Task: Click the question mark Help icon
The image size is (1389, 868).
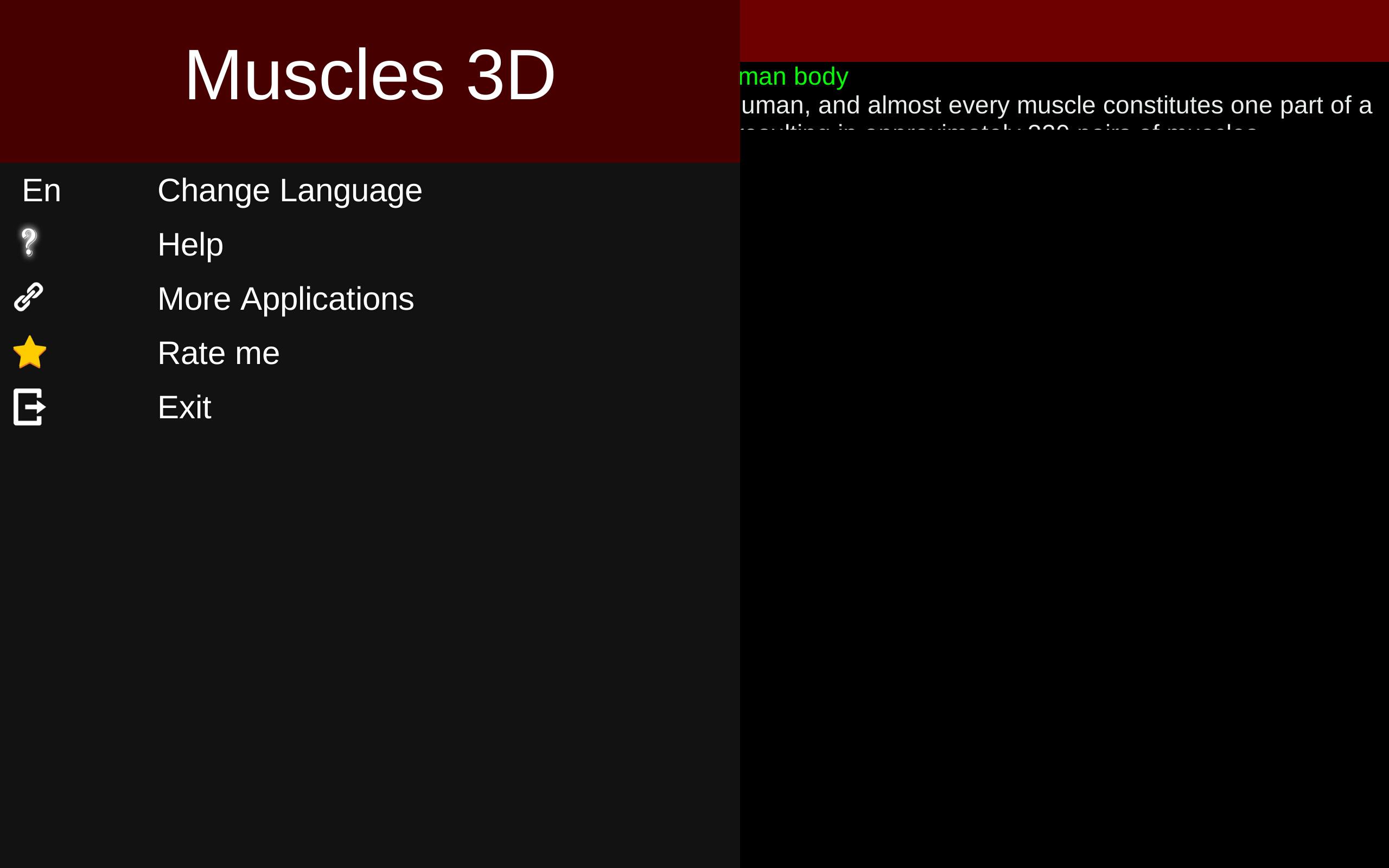Action: 29,242
